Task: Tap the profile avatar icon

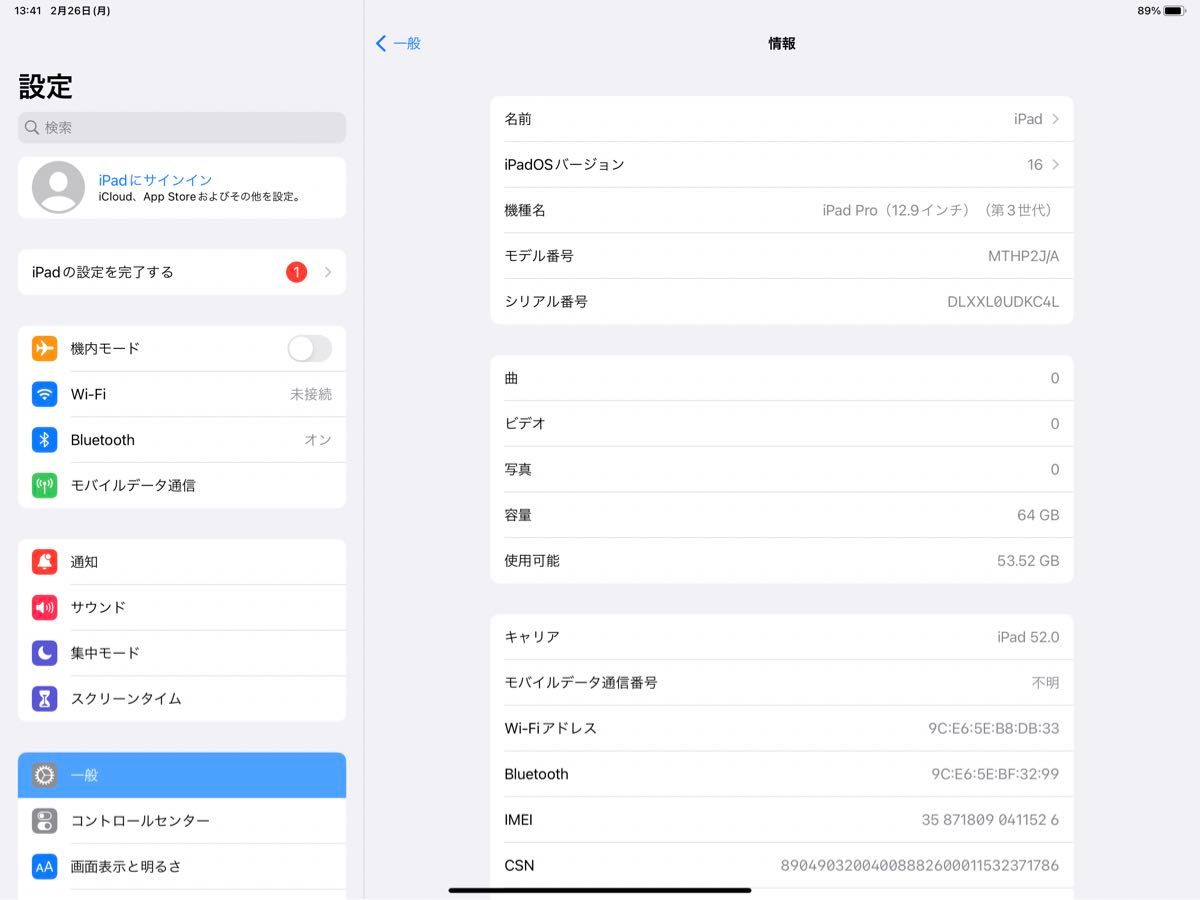Action: pyautogui.click(x=58, y=187)
